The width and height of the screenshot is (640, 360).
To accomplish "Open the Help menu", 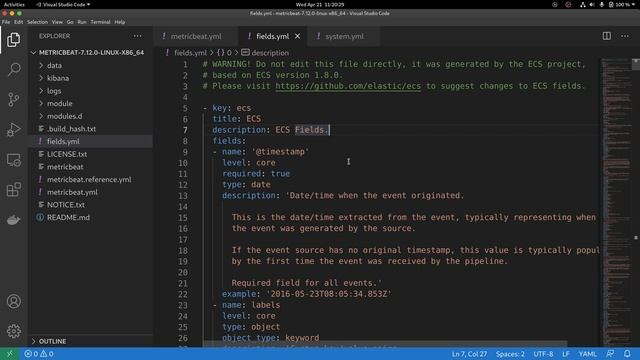I will coord(120,22).
